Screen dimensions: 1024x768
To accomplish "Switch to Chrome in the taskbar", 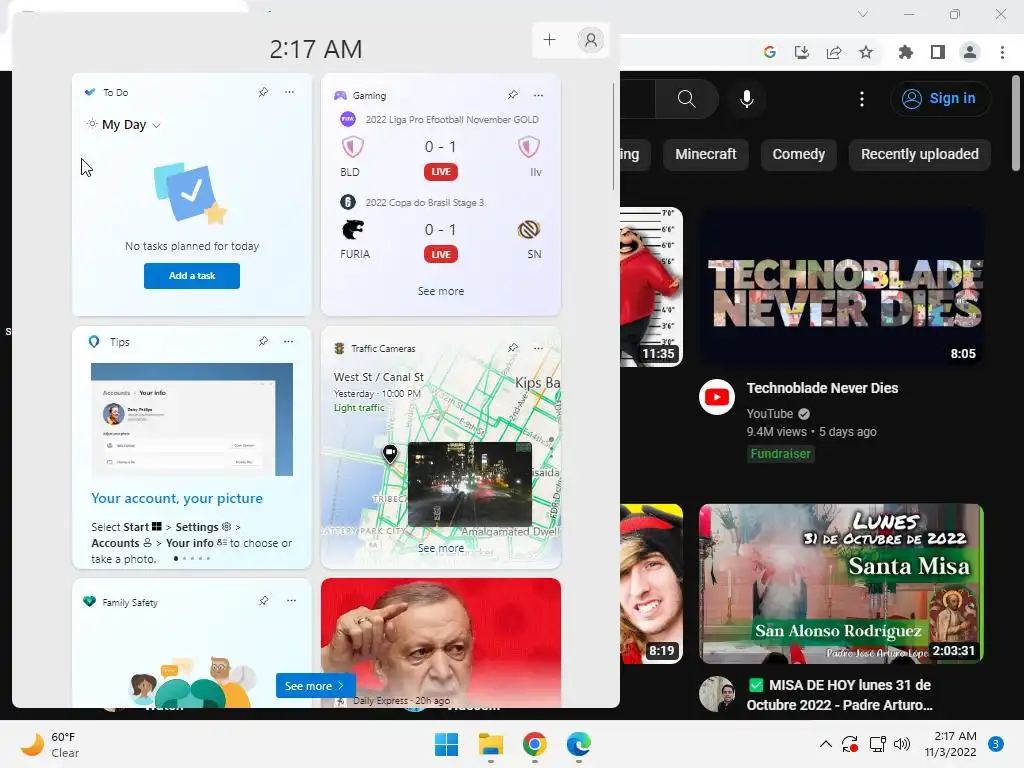I will (x=535, y=744).
